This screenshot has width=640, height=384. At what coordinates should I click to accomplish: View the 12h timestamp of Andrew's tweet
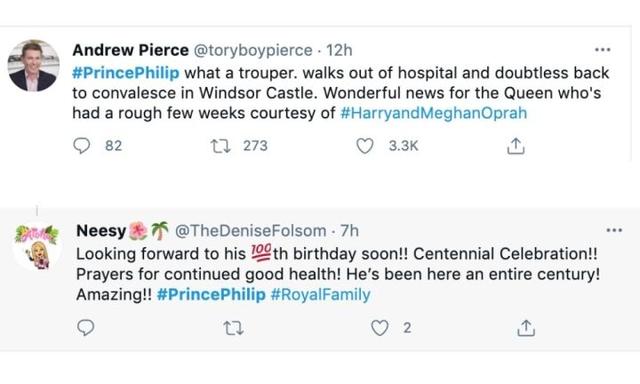(x=339, y=50)
